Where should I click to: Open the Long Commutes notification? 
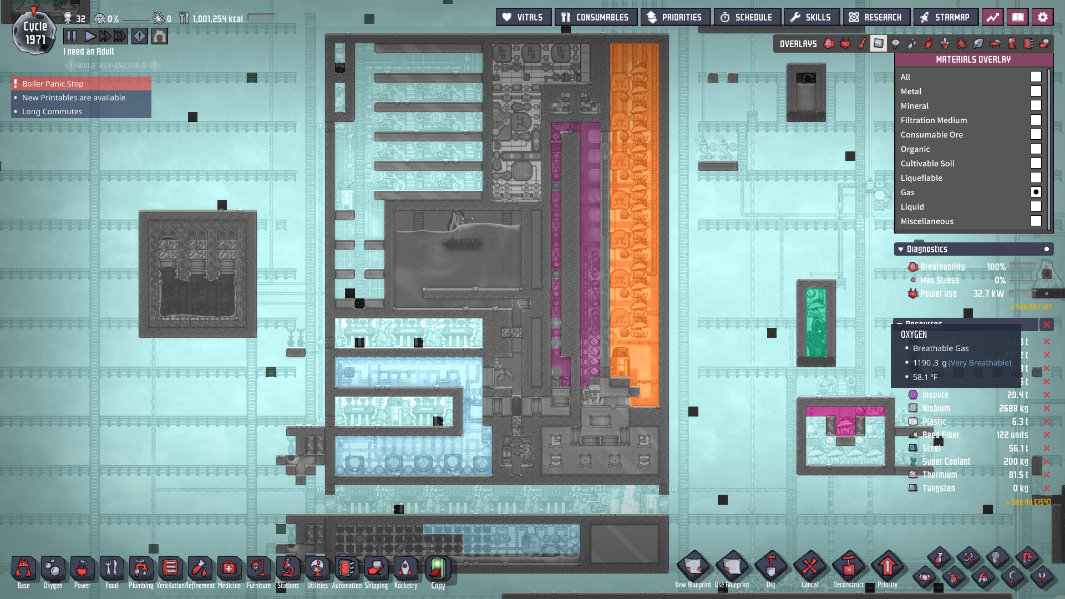[81, 111]
